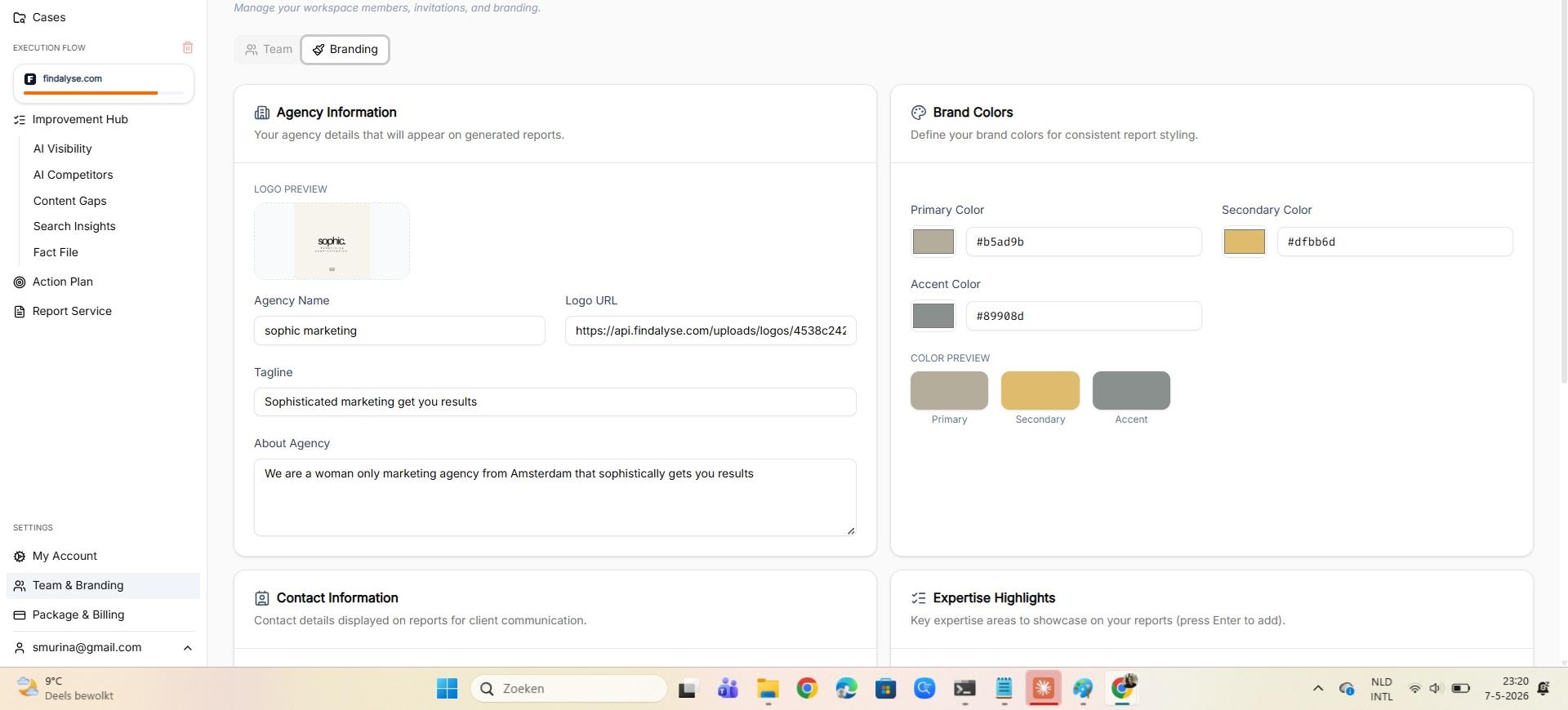Viewport: 1568px width, 710px height.
Task: Click the weather widget in taskbar
Action: (65, 689)
